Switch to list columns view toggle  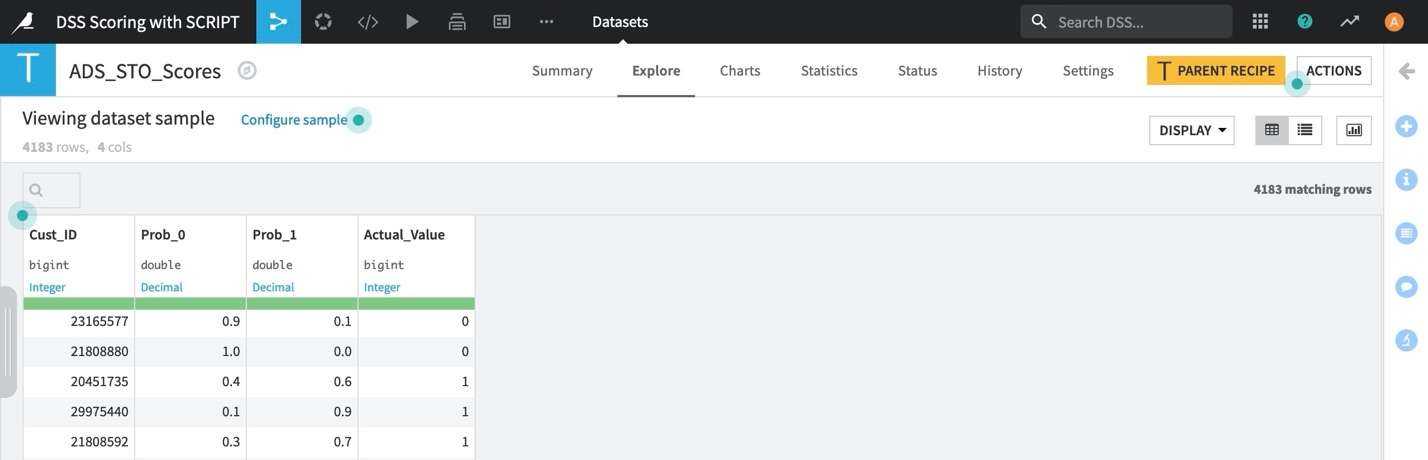tap(1305, 130)
